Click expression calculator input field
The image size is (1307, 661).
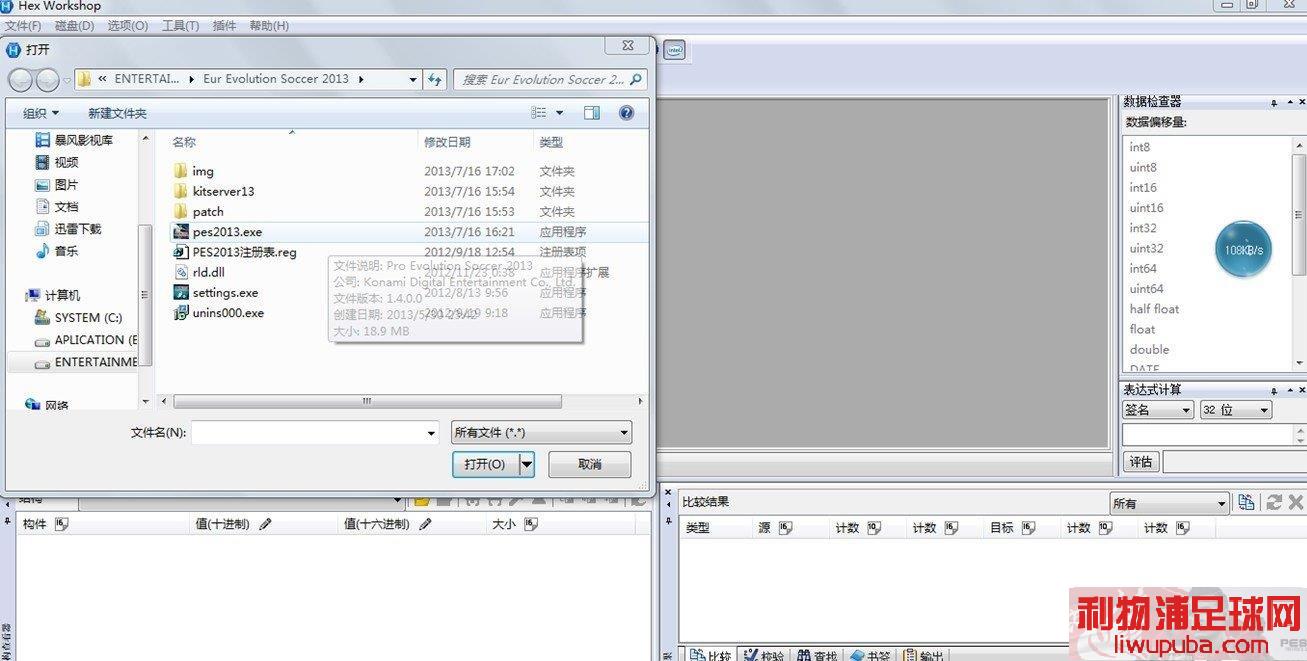[x=1207, y=435]
